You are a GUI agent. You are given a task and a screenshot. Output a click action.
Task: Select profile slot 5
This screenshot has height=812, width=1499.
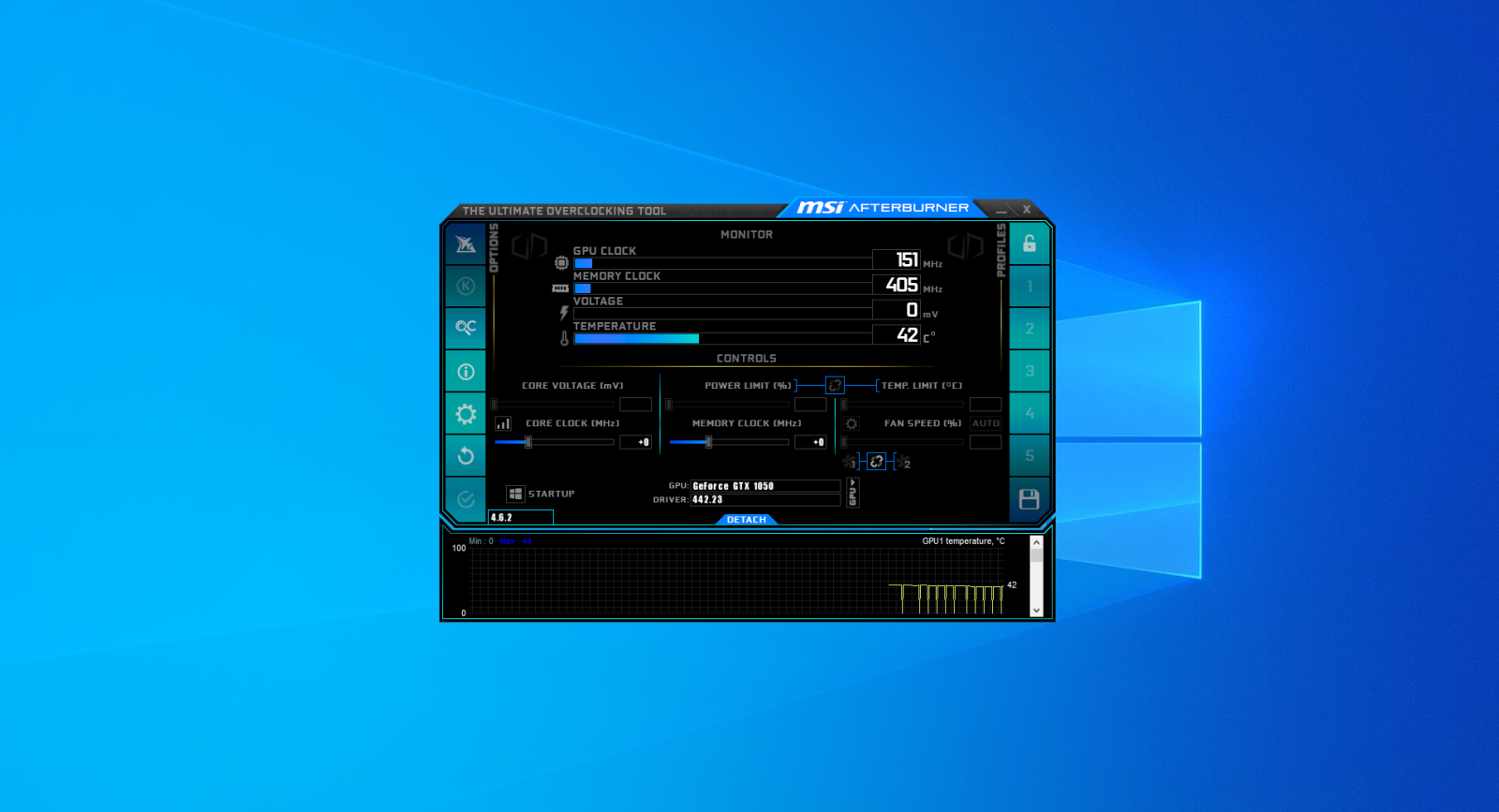tap(1029, 456)
